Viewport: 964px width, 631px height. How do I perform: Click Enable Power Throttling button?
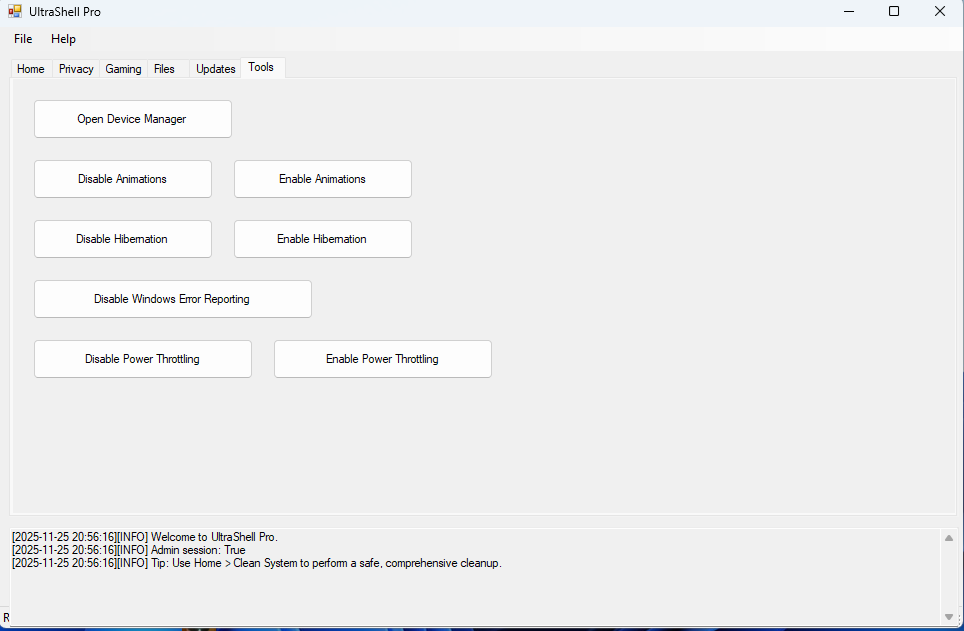(382, 359)
